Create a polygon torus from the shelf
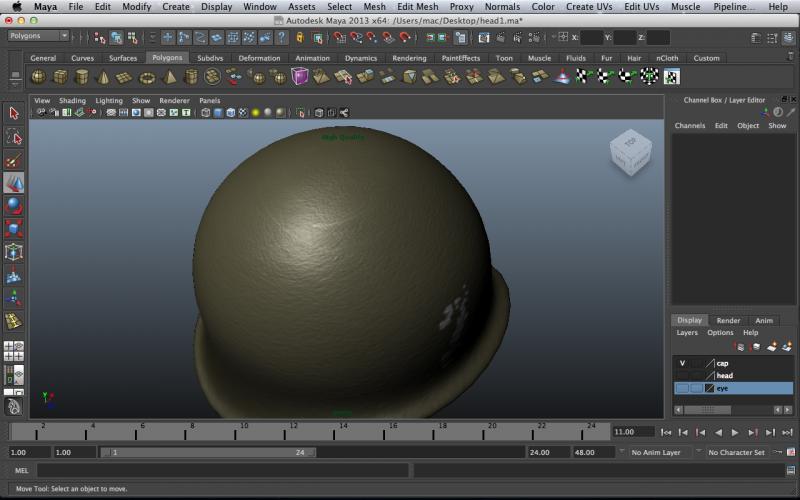 tap(148, 77)
